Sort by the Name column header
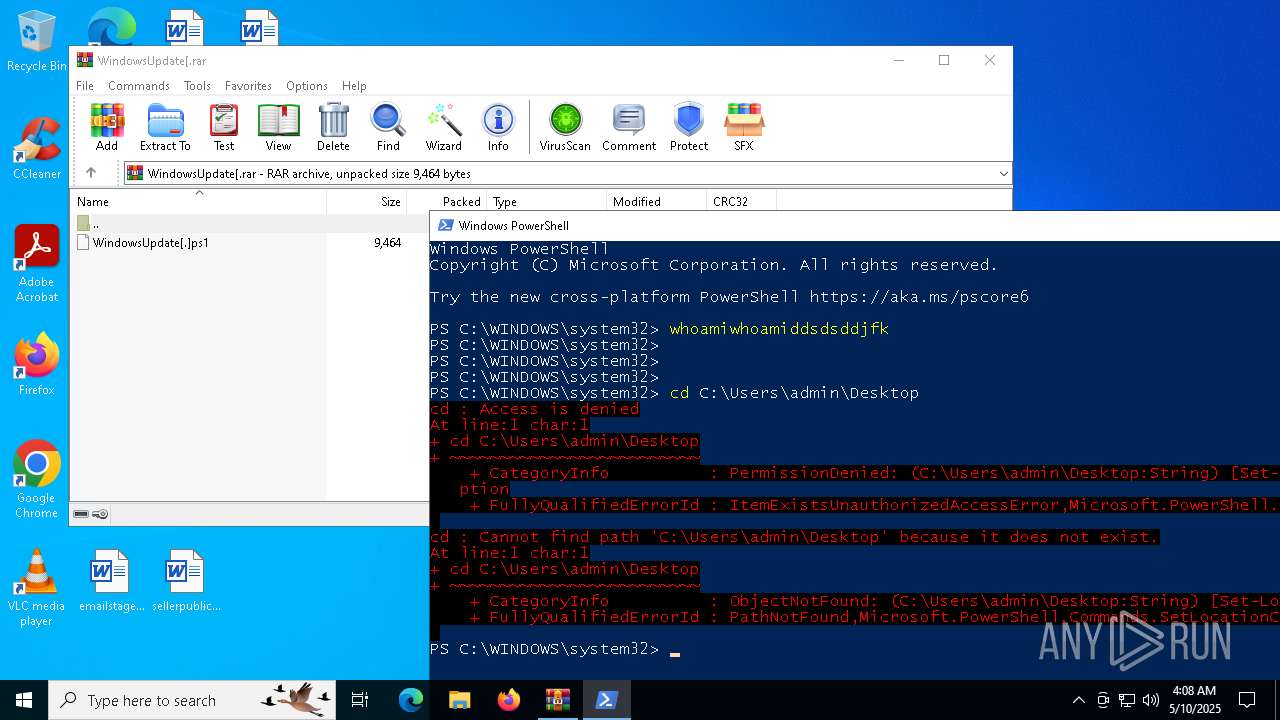The image size is (1280, 720). (198, 201)
